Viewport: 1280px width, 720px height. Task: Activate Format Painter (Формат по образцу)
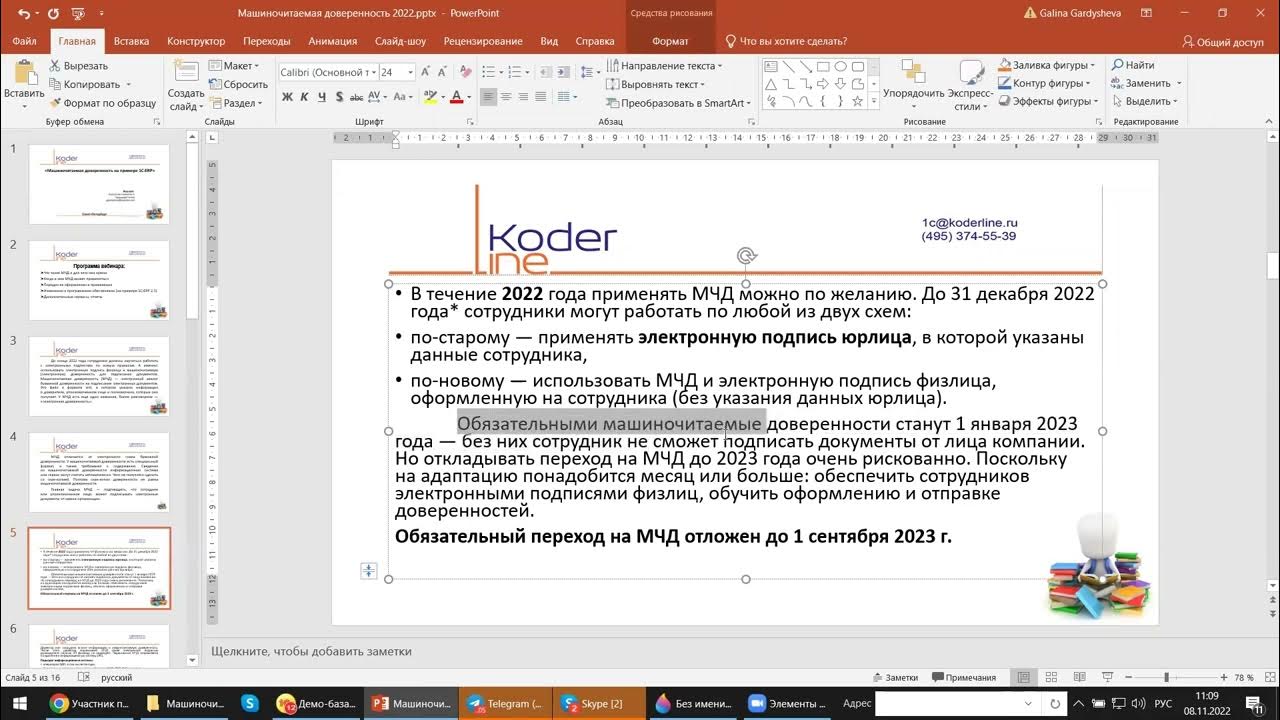click(102, 103)
